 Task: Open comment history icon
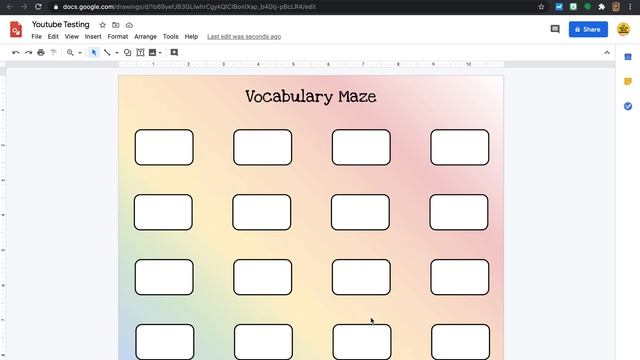pos(555,29)
